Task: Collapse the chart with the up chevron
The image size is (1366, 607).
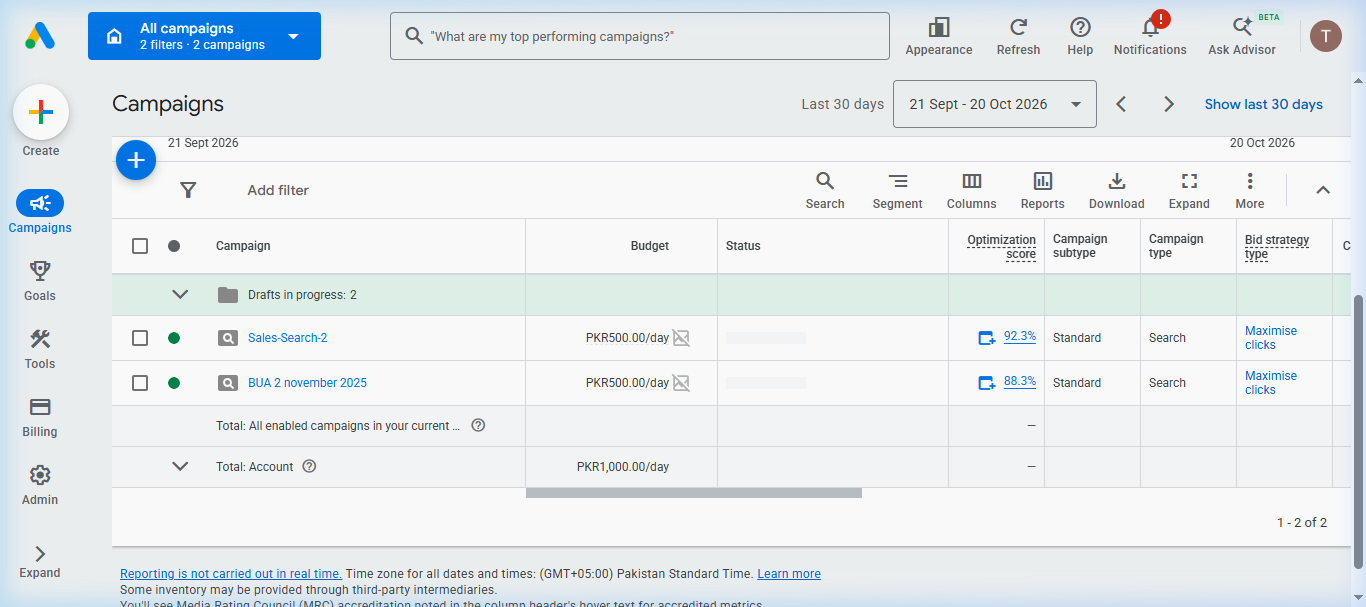Action: tap(1323, 190)
